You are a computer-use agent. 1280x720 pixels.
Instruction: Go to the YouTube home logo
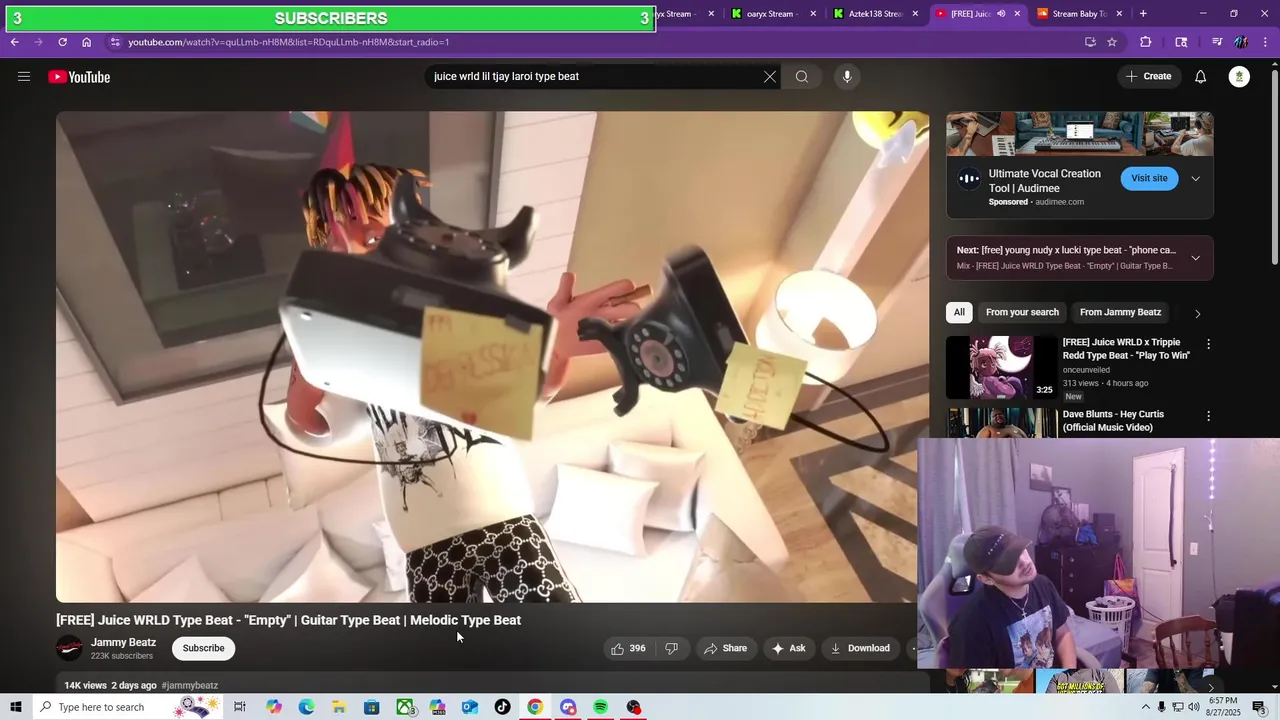click(79, 77)
